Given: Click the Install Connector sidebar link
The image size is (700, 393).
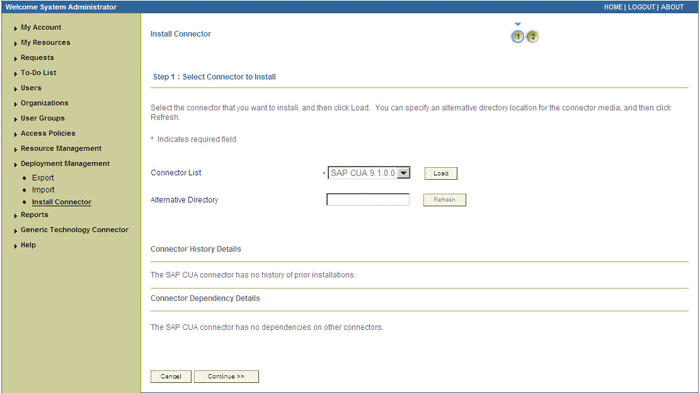Looking at the screenshot, I should [x=62, y=202].
